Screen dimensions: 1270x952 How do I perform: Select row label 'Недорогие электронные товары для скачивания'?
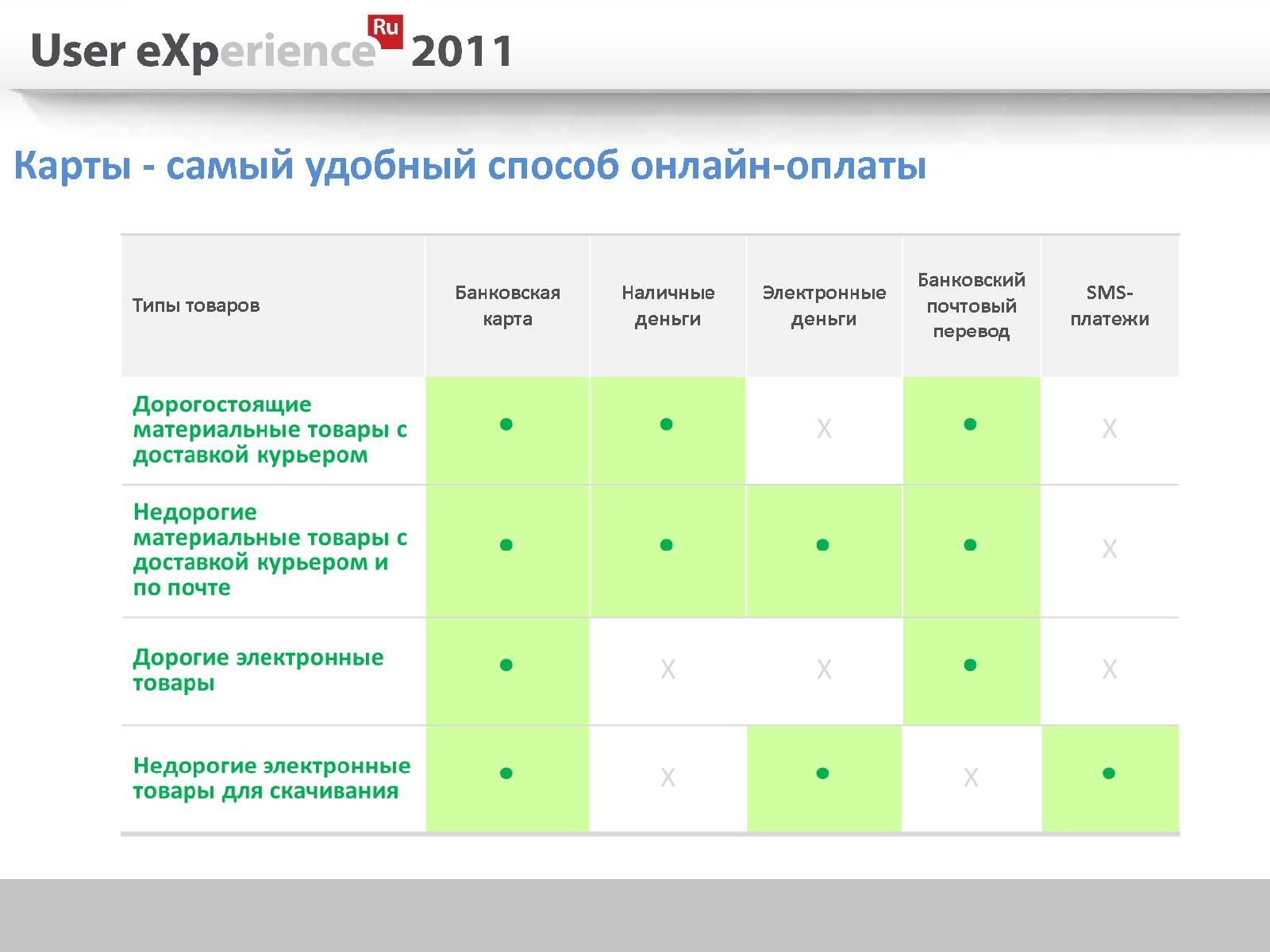pyautogui.click(x=271, y=778)
